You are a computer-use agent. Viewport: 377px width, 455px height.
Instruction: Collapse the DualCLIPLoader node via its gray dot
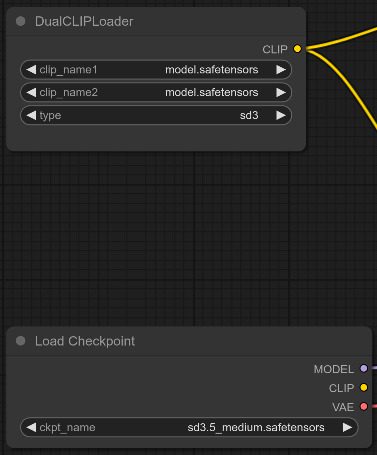point(21,21)
